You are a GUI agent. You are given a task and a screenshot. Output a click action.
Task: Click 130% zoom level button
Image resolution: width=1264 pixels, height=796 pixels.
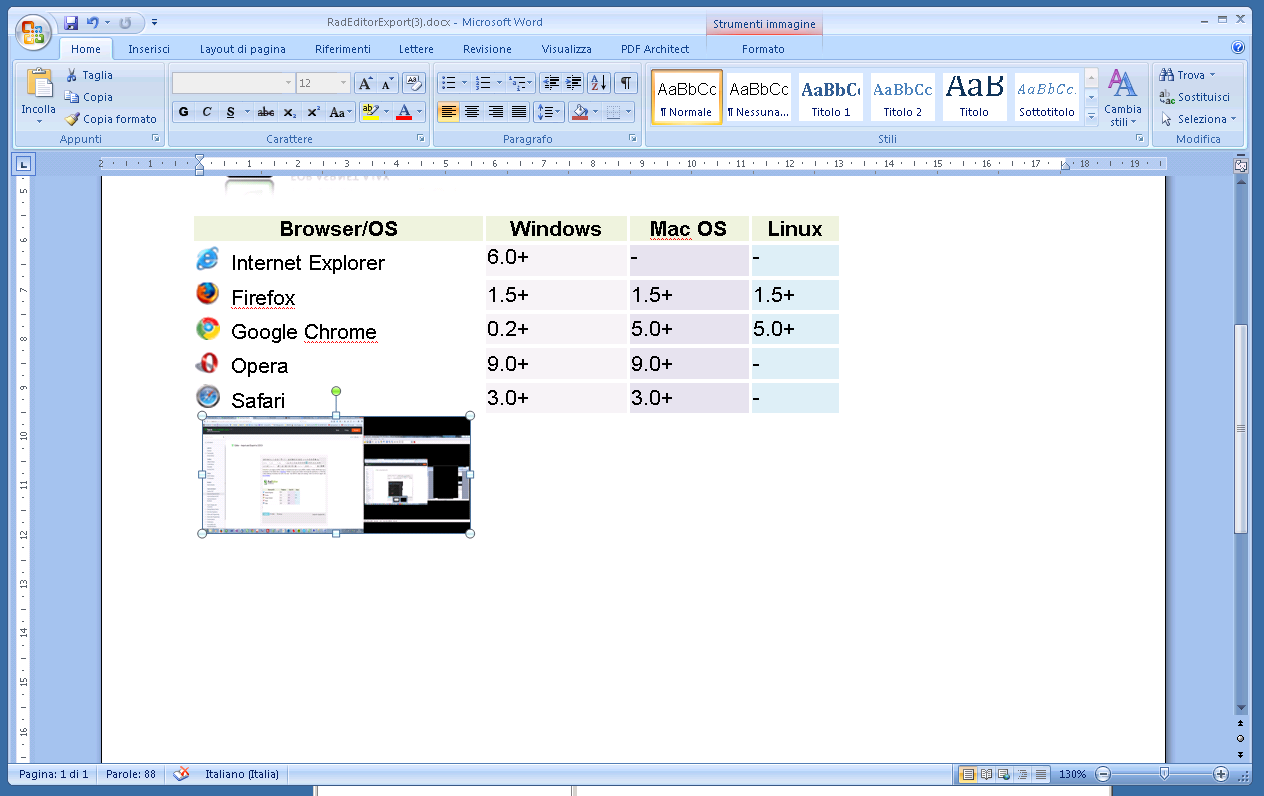coord(1072,774)
